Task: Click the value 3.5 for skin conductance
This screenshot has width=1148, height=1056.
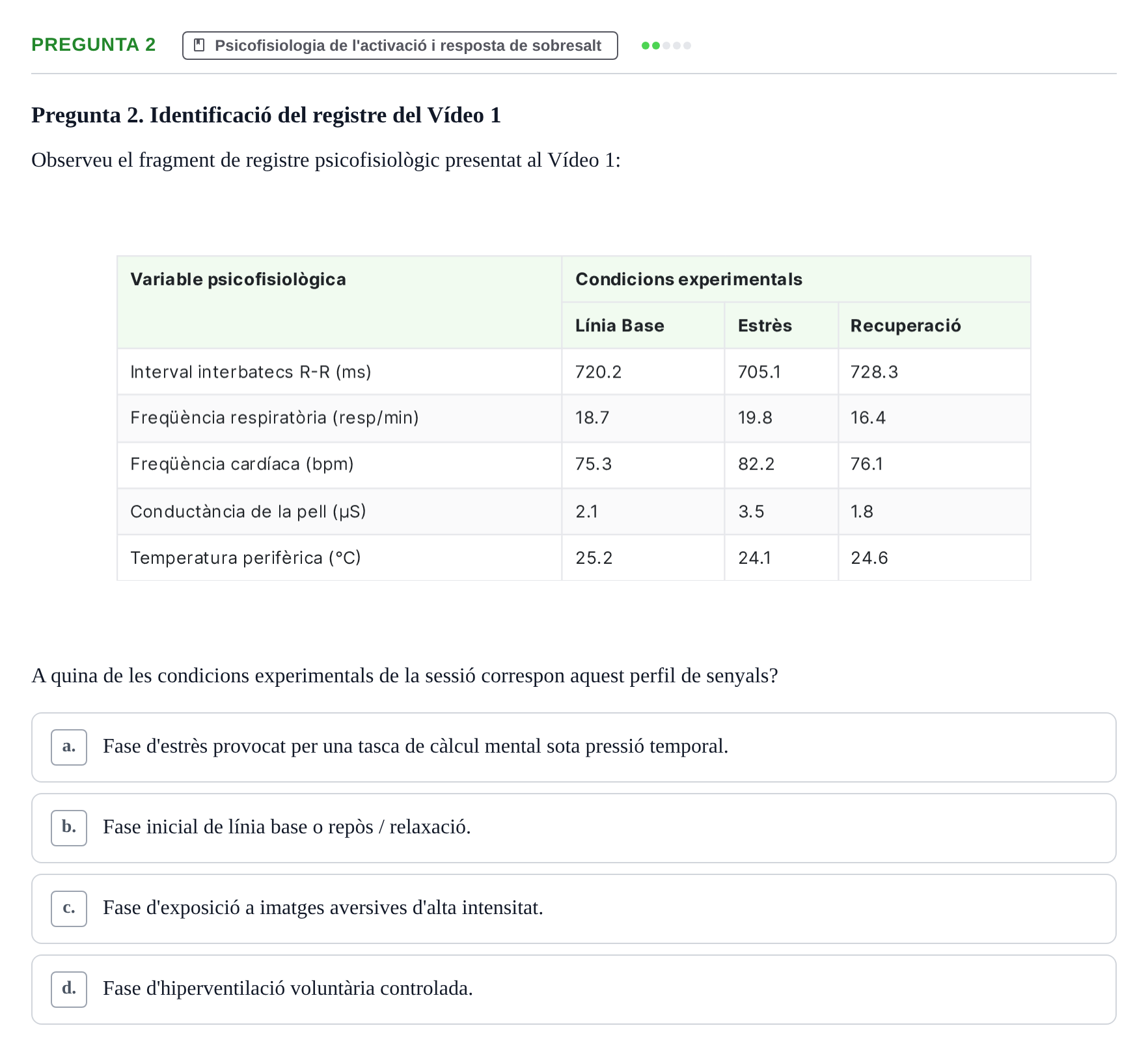Action: coord(751,511)
